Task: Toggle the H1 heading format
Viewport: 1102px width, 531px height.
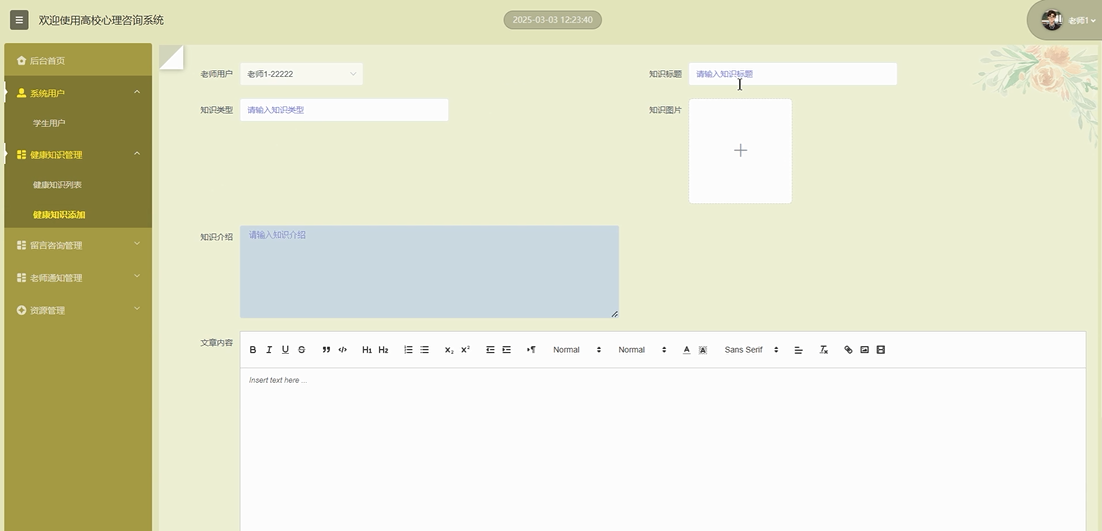Action: 367,350
